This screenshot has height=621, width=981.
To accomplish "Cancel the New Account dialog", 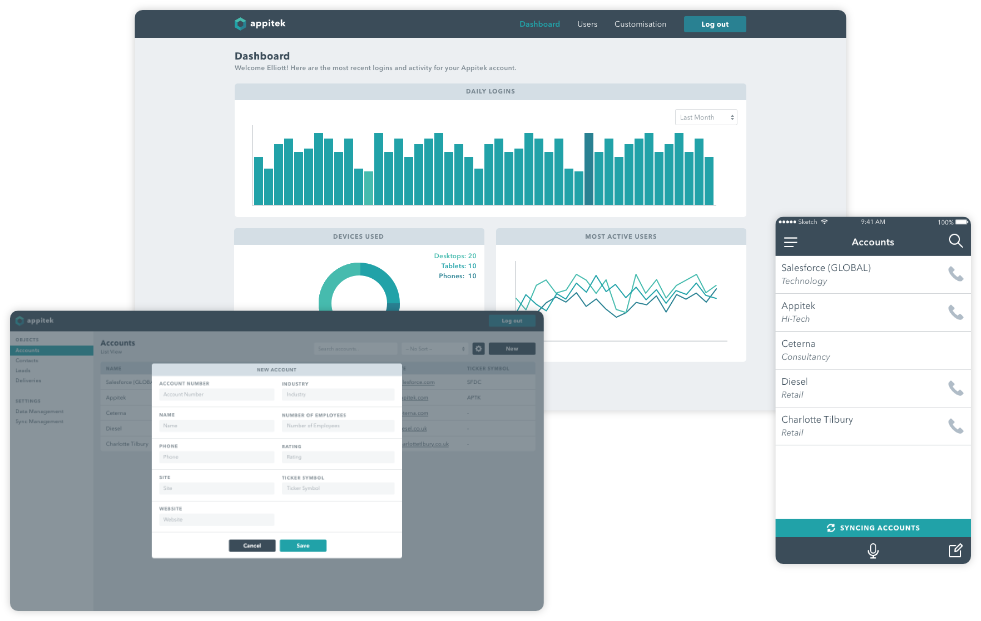I will pyautogui.click(x=252, y=546).
